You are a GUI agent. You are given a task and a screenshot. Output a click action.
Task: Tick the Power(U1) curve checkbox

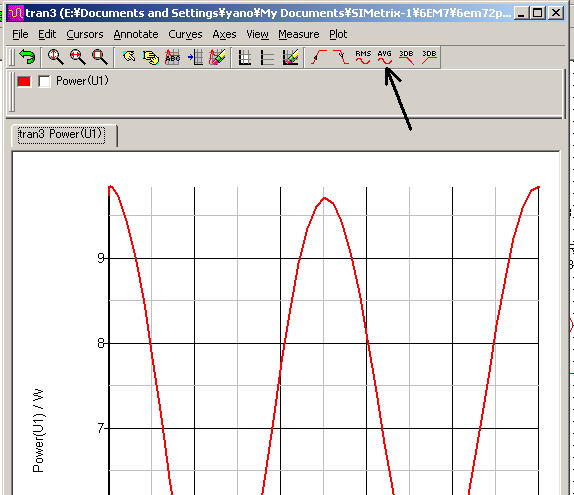pos(44,81)
